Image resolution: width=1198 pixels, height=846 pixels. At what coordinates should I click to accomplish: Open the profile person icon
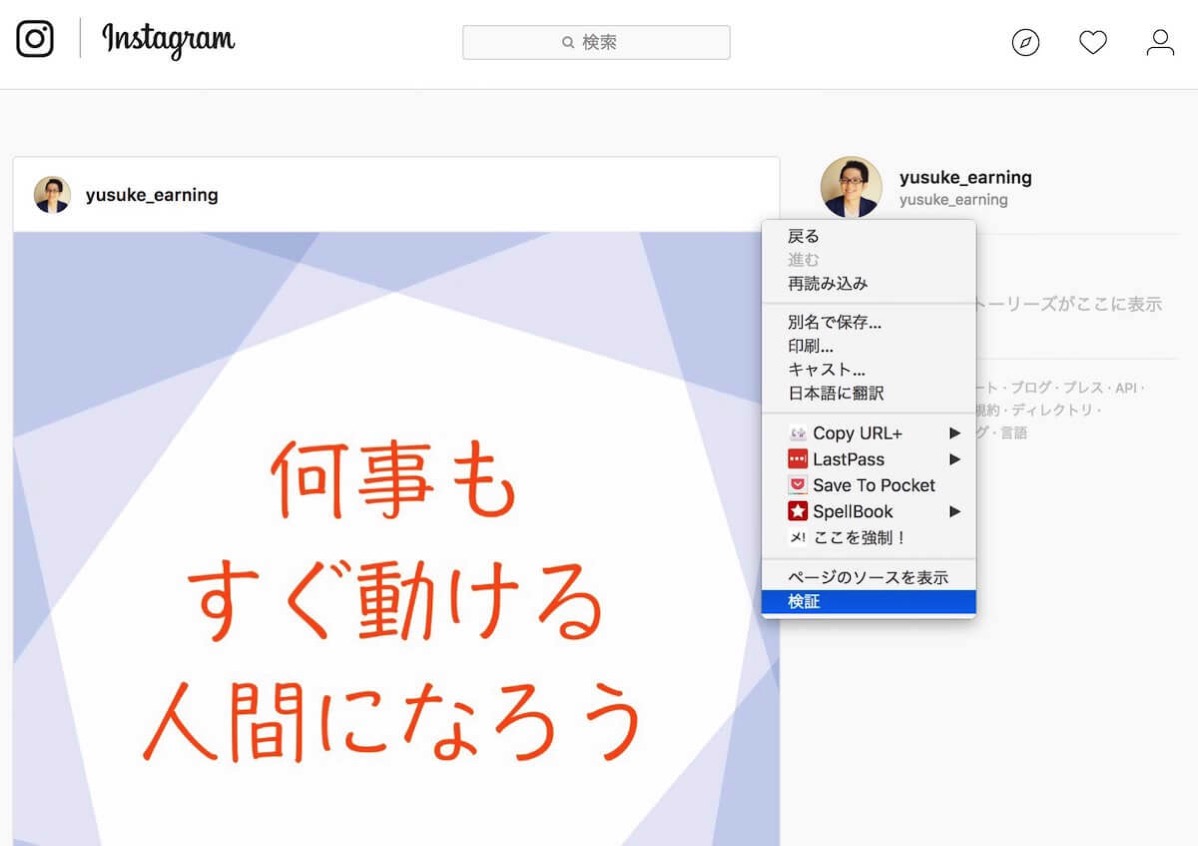[x=1160, y=42]
